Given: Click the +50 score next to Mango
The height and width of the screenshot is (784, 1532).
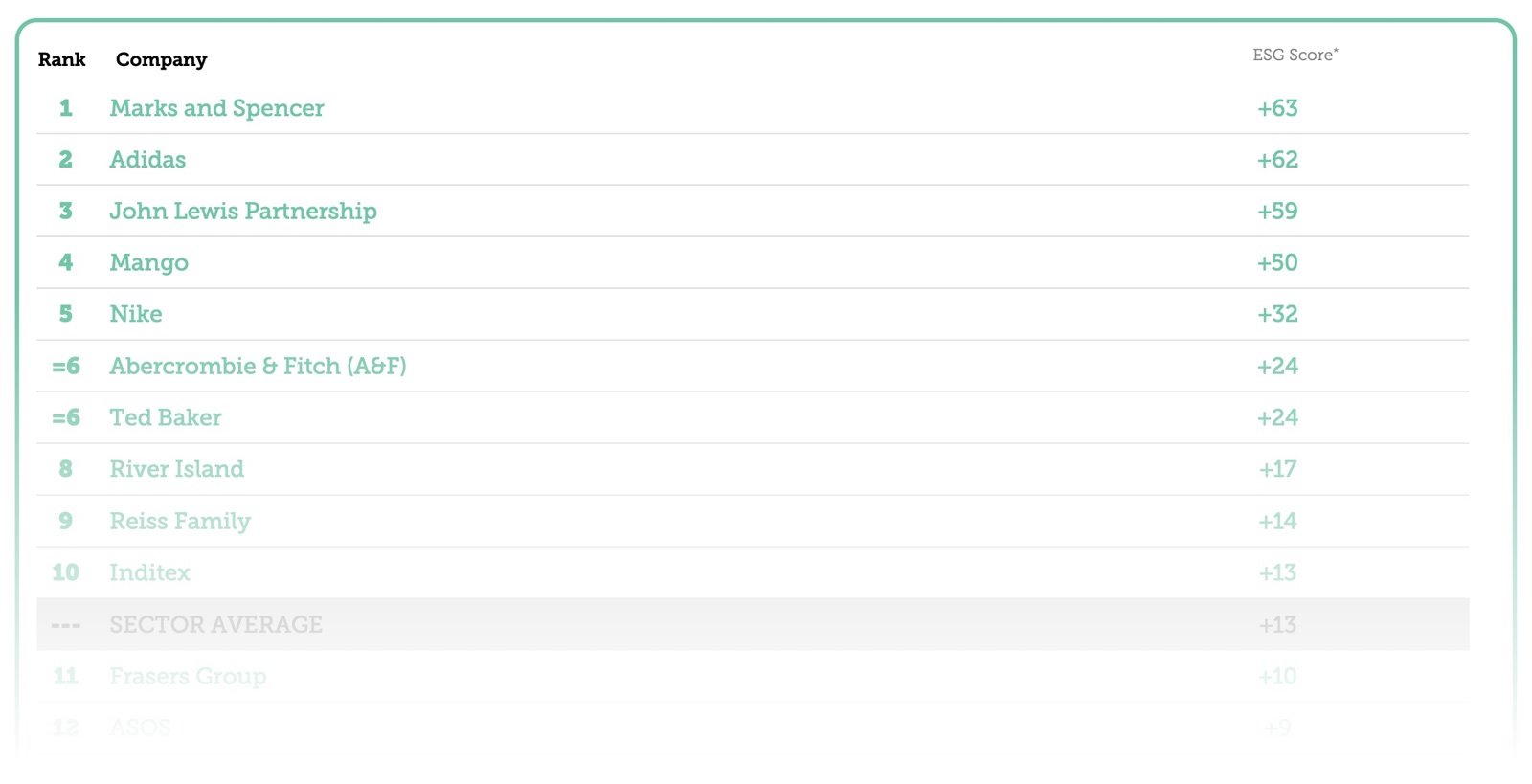Looking at the screenshot, I should tap(1277, 263).
